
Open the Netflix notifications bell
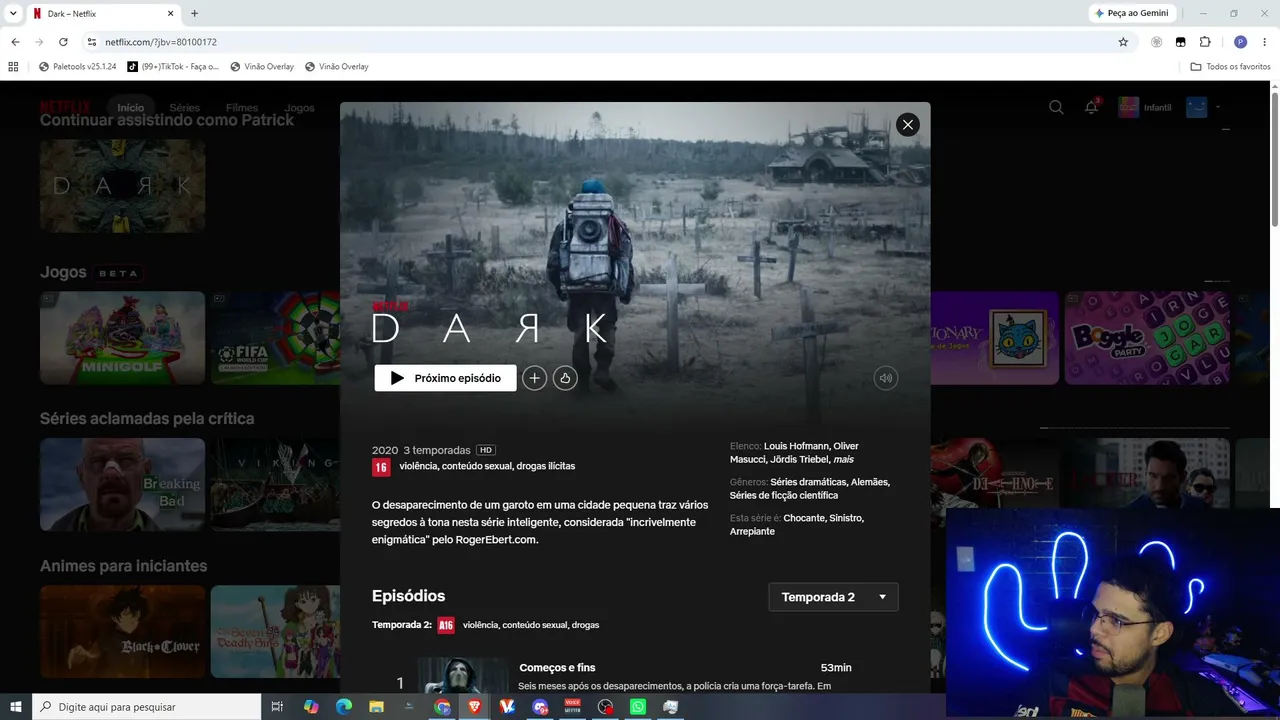[x=1091, y=107]
